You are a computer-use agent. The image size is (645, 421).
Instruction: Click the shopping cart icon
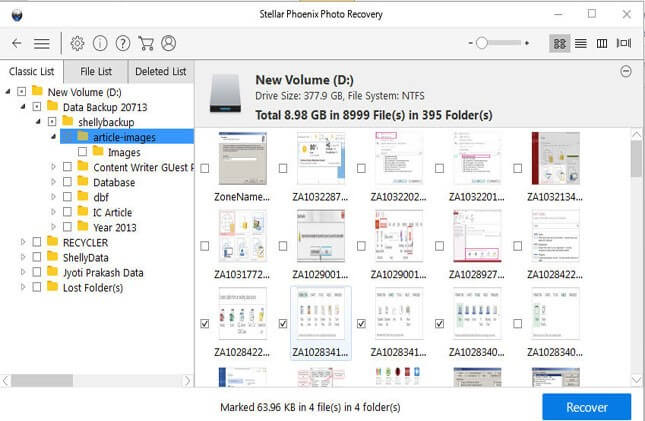point(146,43)
